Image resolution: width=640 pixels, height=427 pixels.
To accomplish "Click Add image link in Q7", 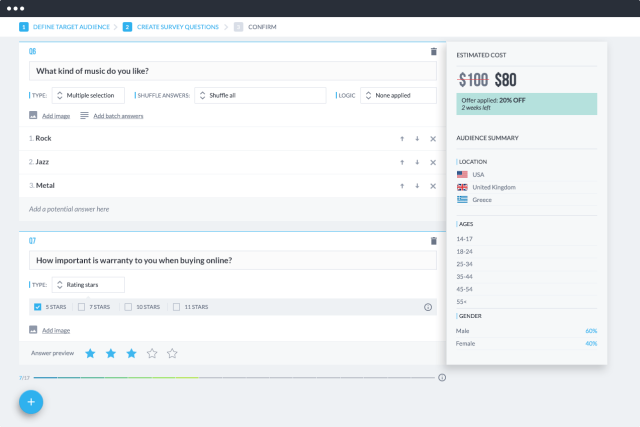I will coord(56,330).
